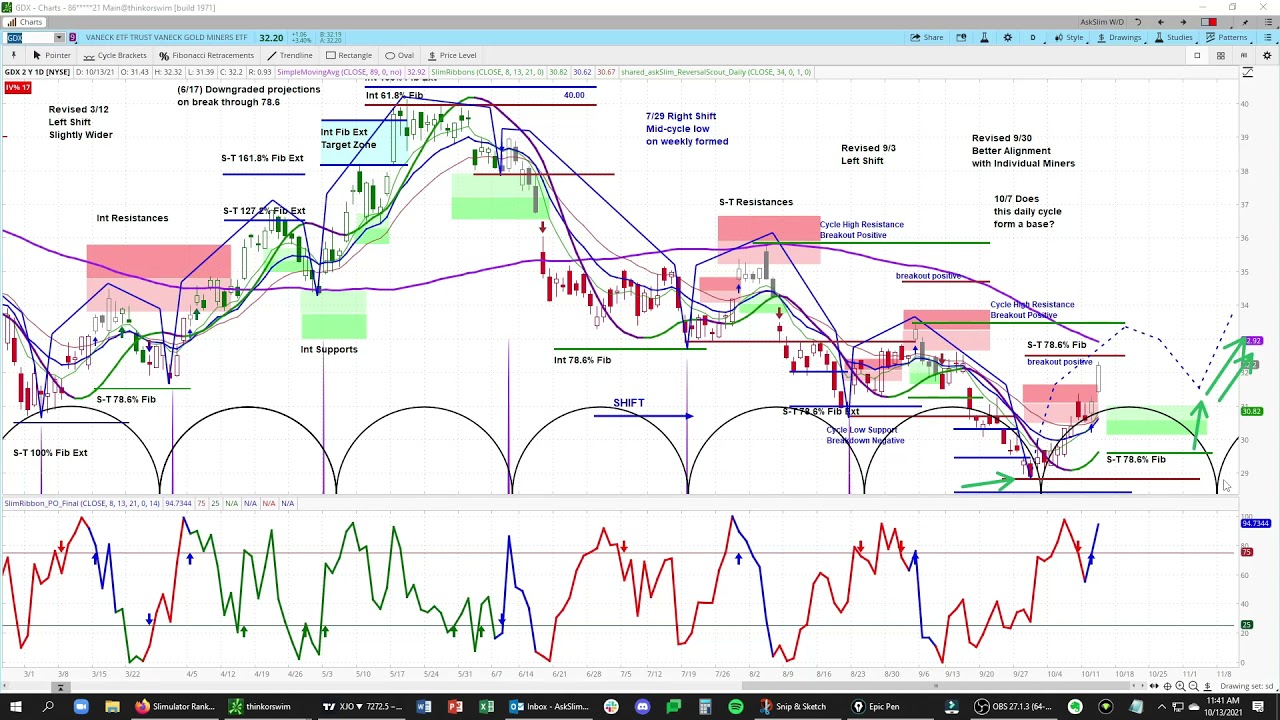Pick the Fibonacci Retracements tool
The width and height of the screenshot is (1280, 720).
(x=207, y=55)
